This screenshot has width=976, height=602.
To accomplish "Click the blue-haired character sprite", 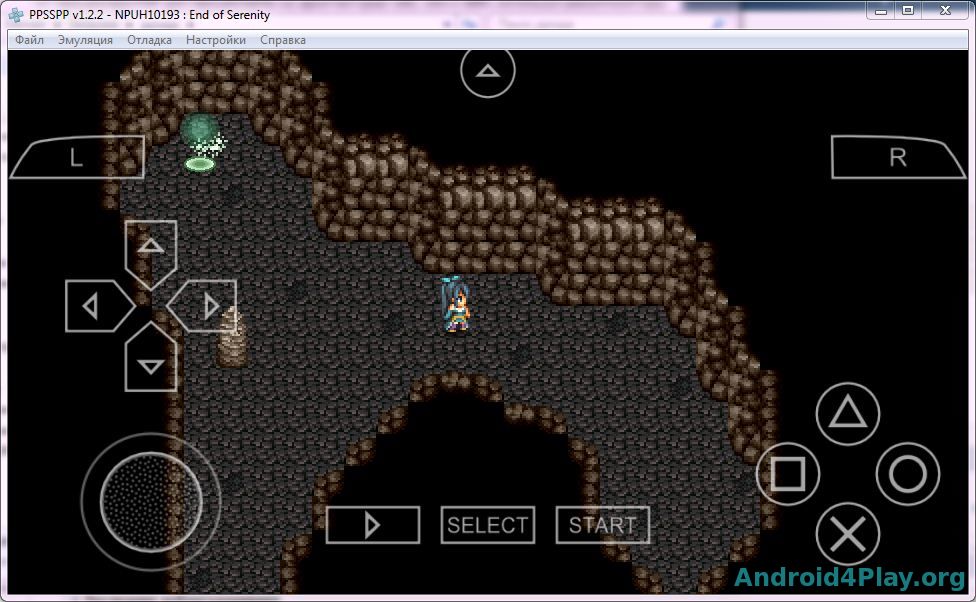I will [456, 304].
